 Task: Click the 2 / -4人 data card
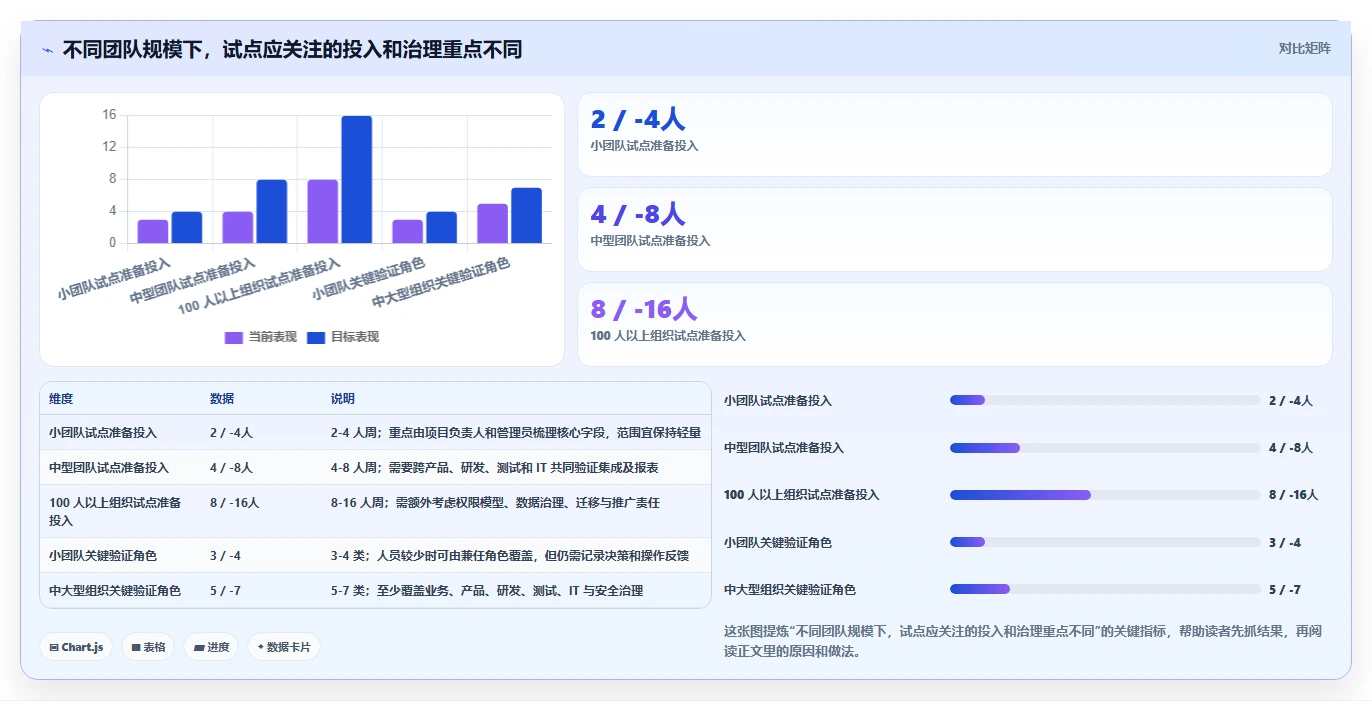(x=955, y=134)
